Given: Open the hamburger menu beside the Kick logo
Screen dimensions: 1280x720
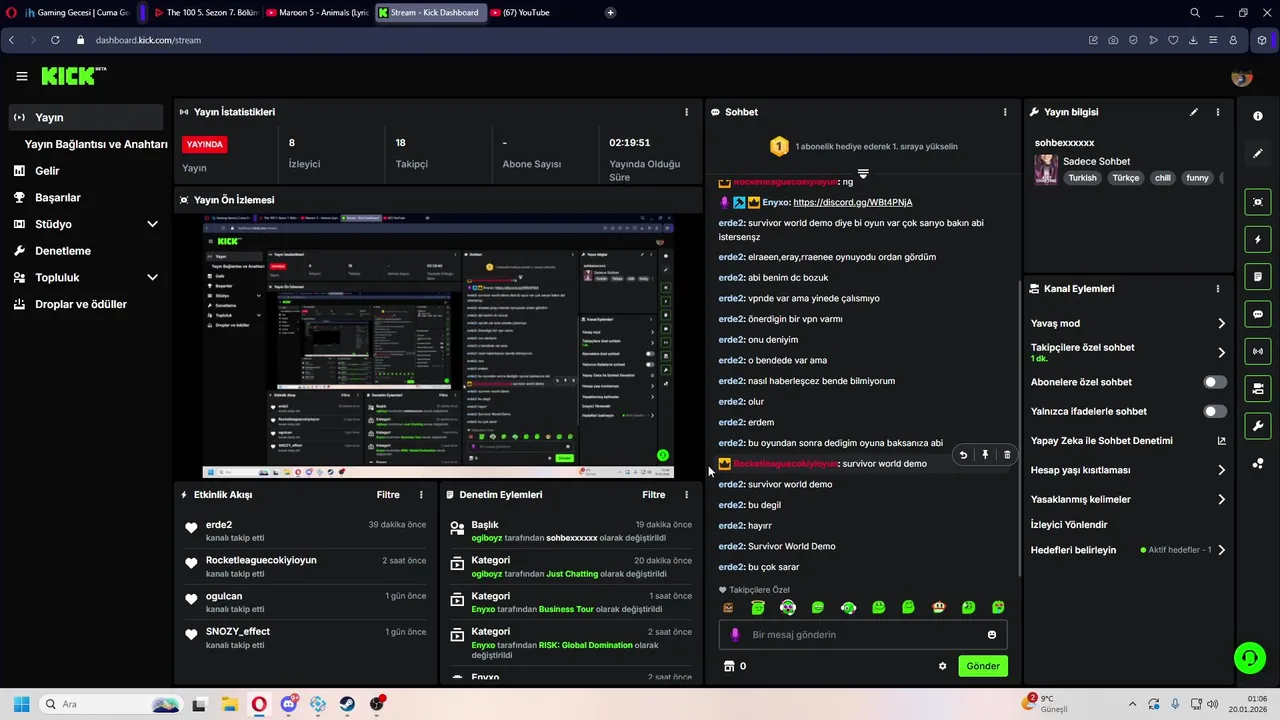Looking at the screenshot, I should (x=22, y=76).
